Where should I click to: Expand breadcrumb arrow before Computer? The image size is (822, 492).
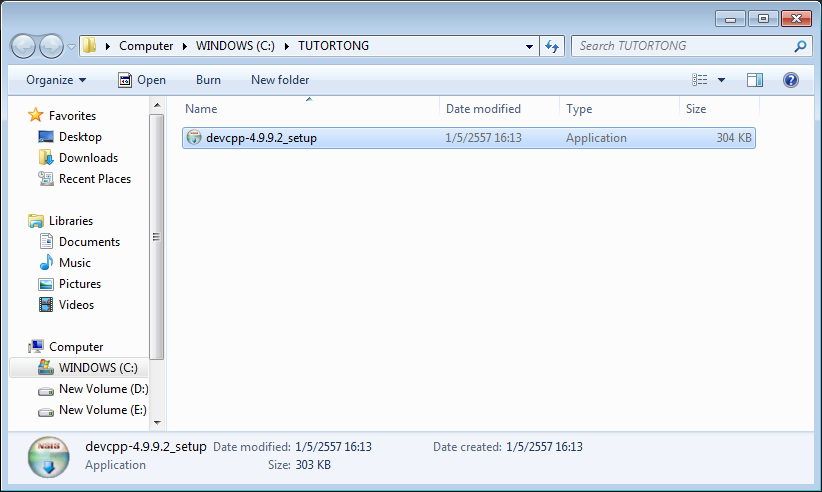tap(107, 46)
